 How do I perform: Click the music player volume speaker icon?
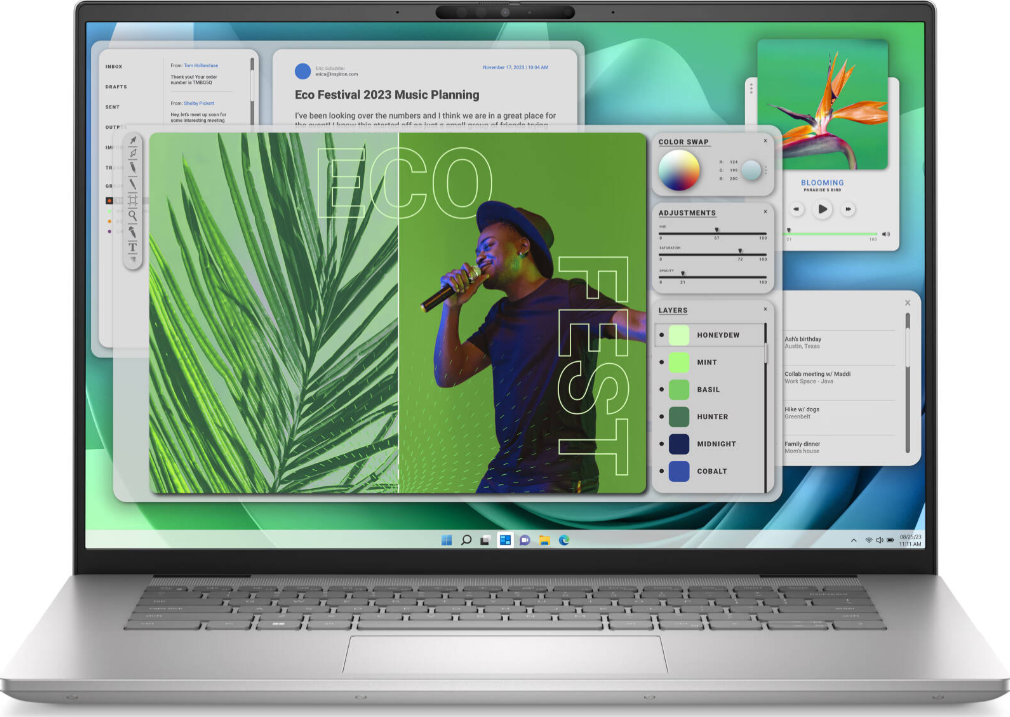coord(884,232)
